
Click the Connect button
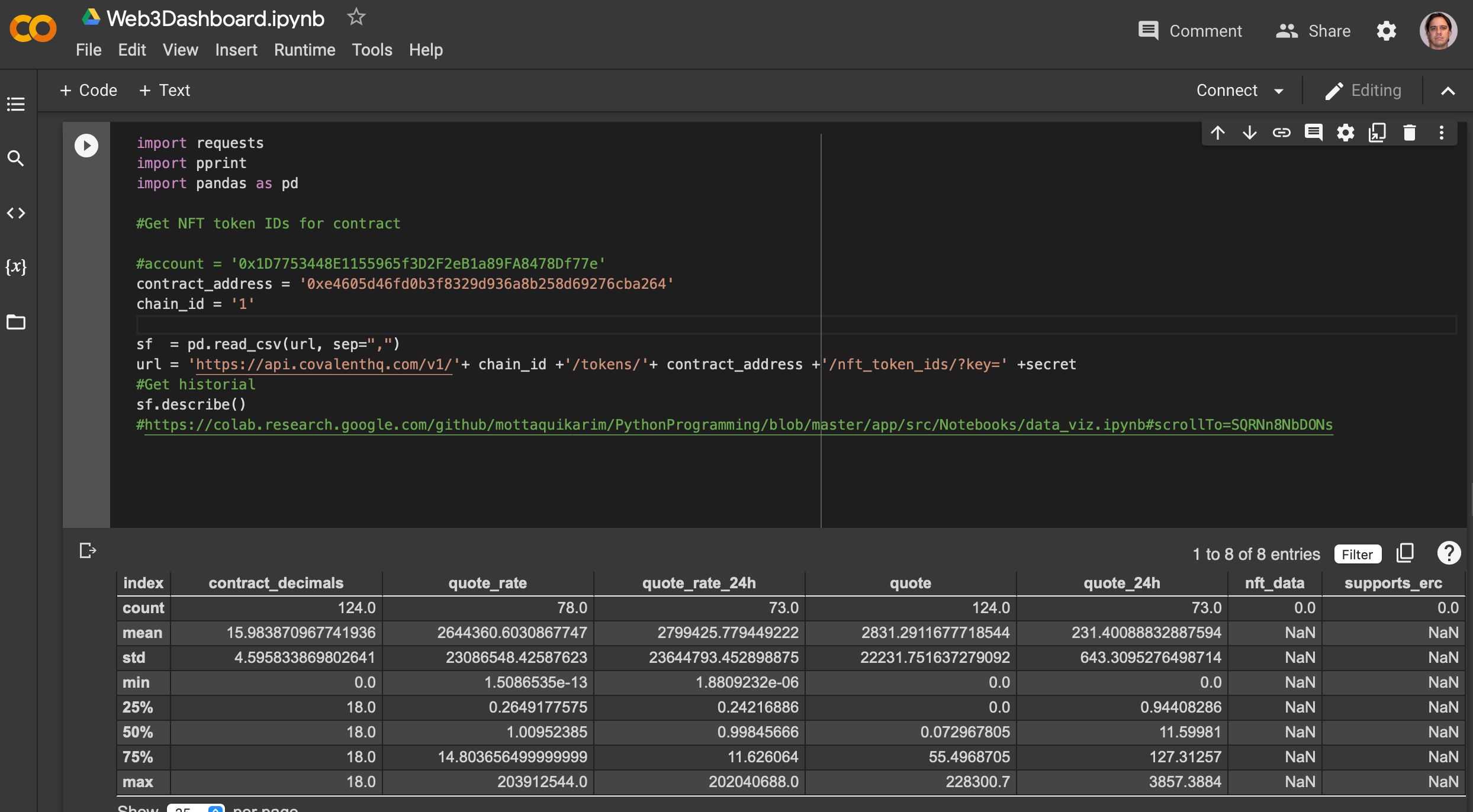coord(1227,91)
